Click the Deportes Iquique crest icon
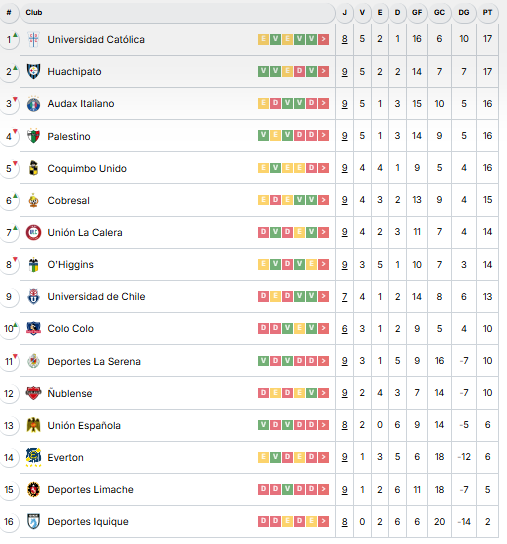The image size is (507, 544). (x=33, y=521)
